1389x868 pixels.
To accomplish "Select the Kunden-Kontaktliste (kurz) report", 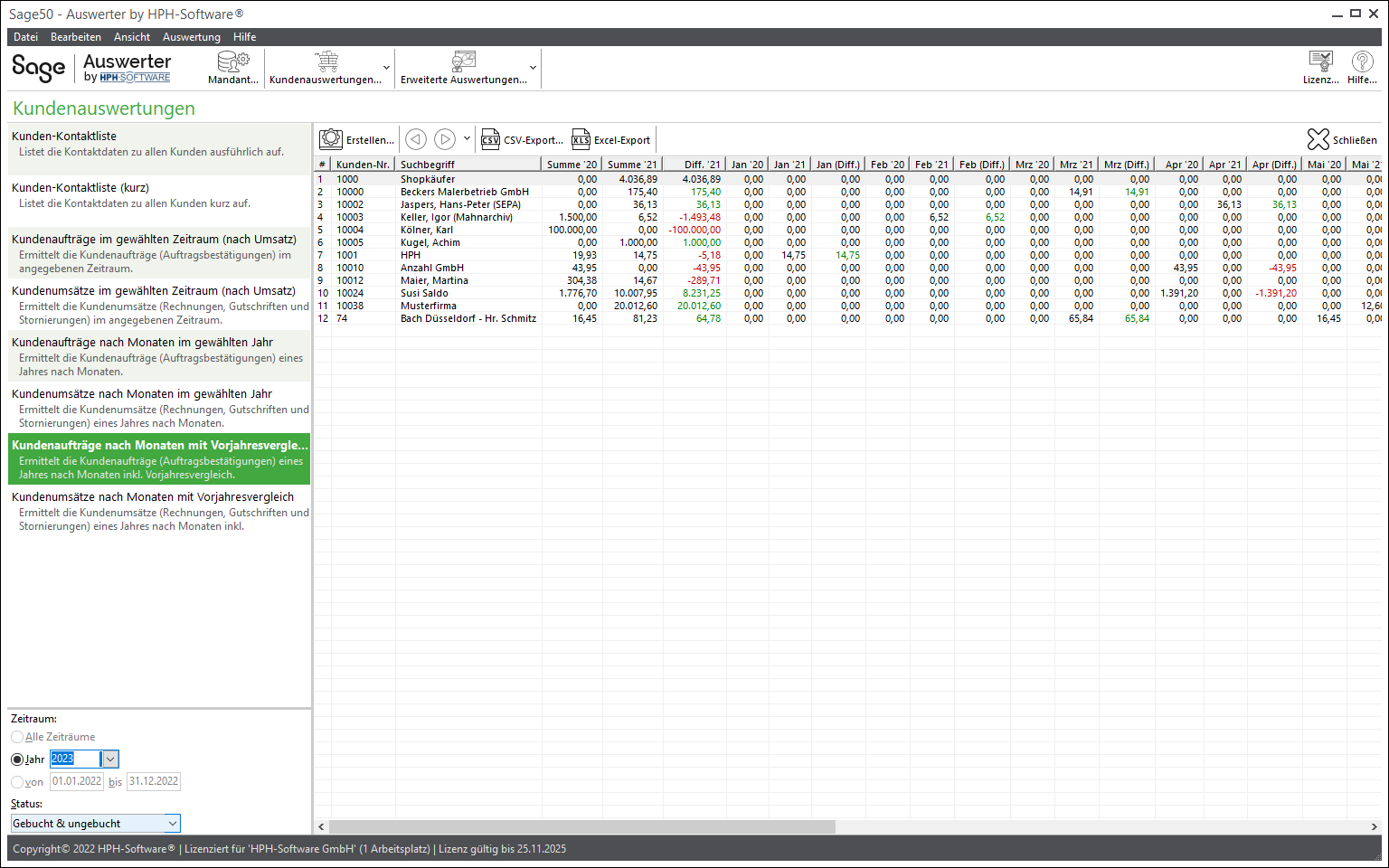I will pos(159,201).
